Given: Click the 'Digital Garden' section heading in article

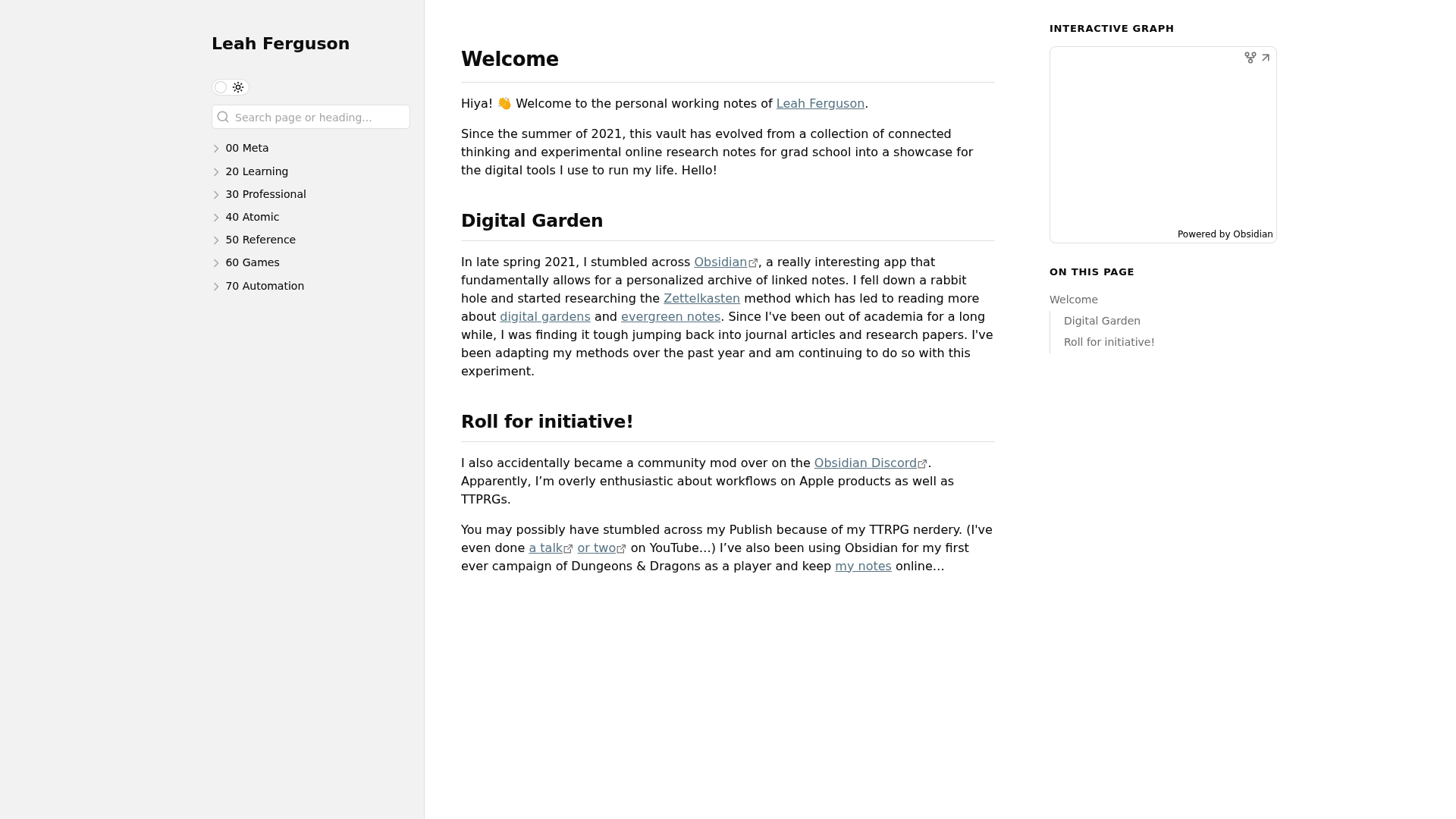Looking at the screenshot, I should pyautogui.click(x=532, y=221).
